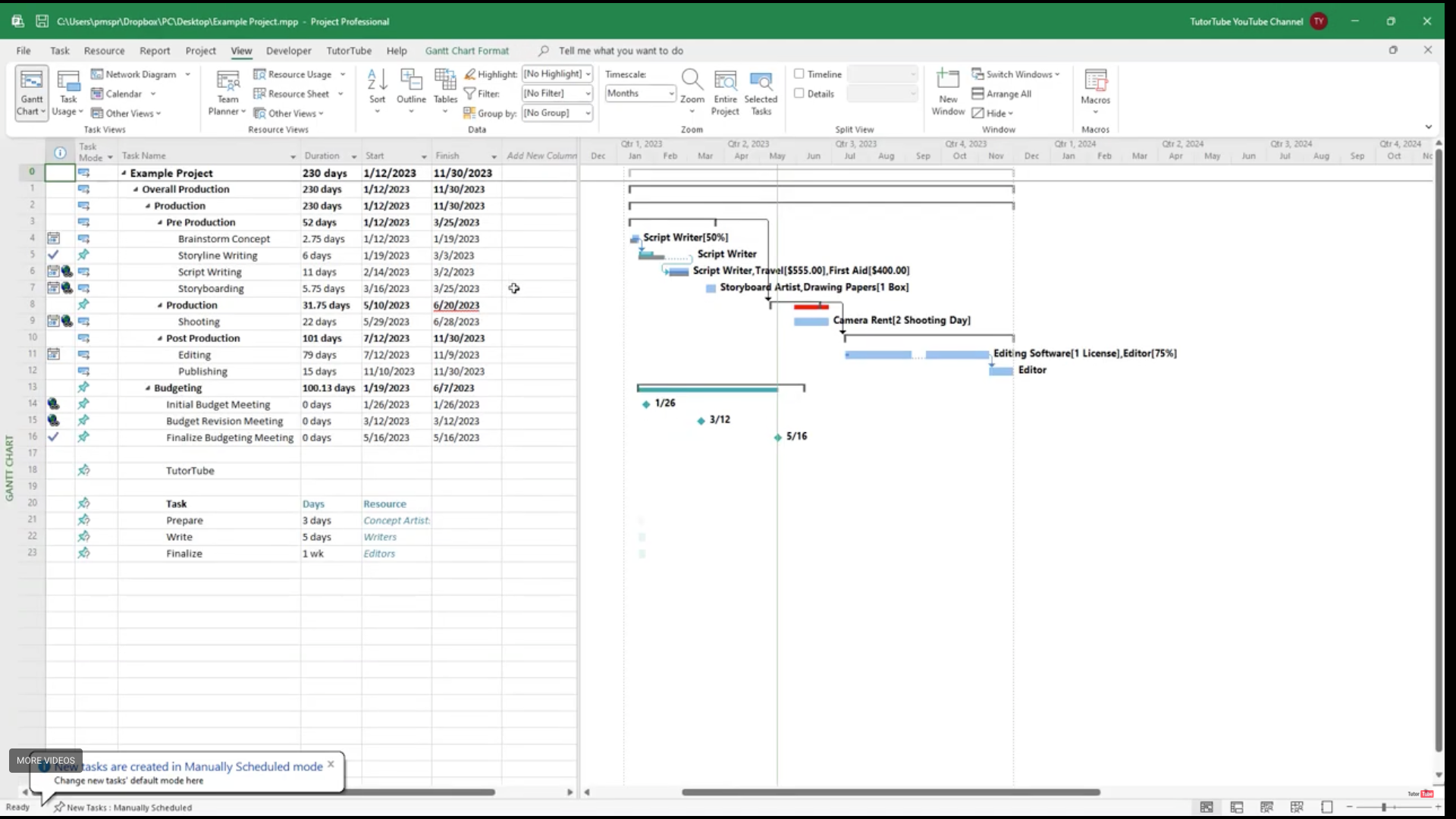Collapse the Pre Production summary task

160,223
